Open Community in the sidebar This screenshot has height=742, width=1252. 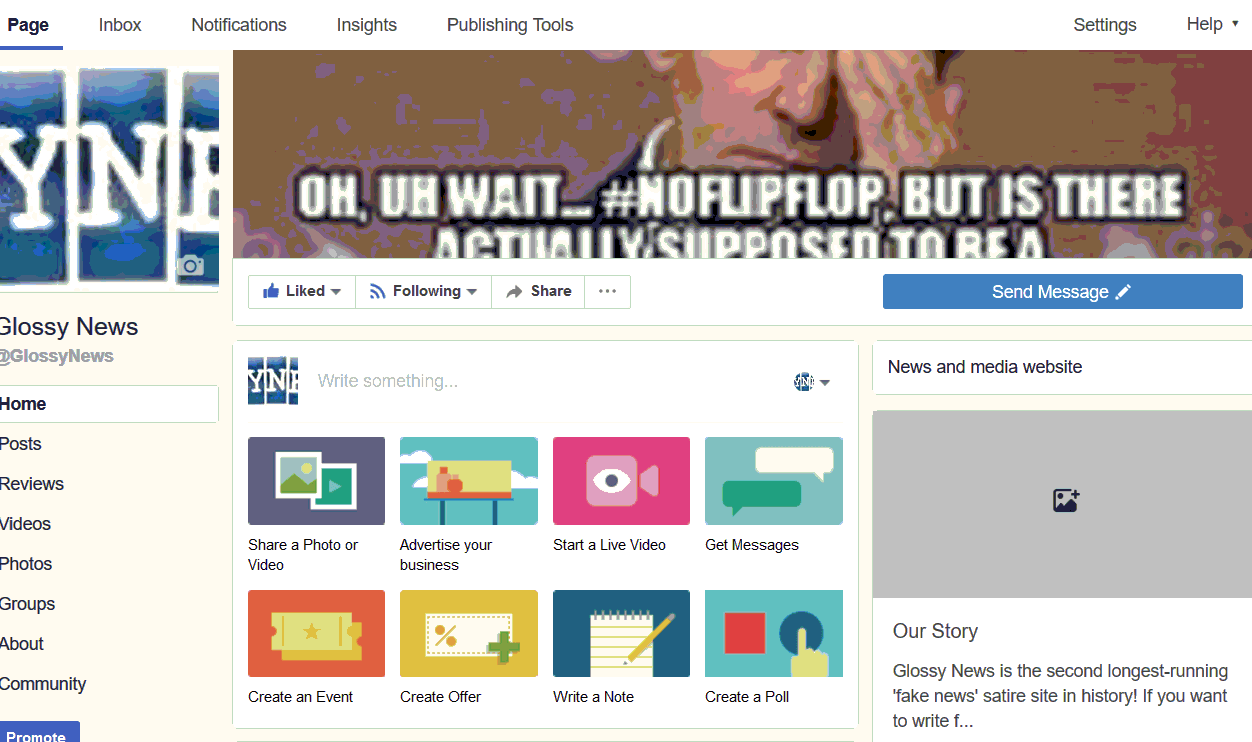coord(43,684)
